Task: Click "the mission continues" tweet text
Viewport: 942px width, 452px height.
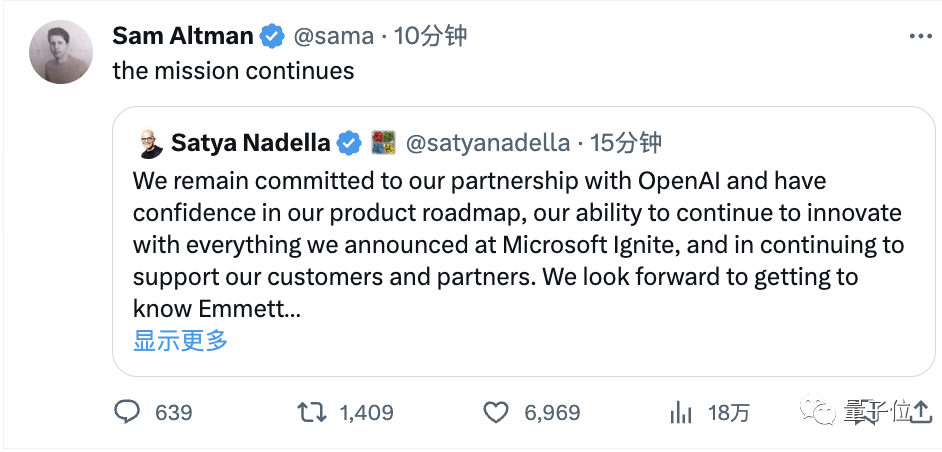Action: point(233,71)
